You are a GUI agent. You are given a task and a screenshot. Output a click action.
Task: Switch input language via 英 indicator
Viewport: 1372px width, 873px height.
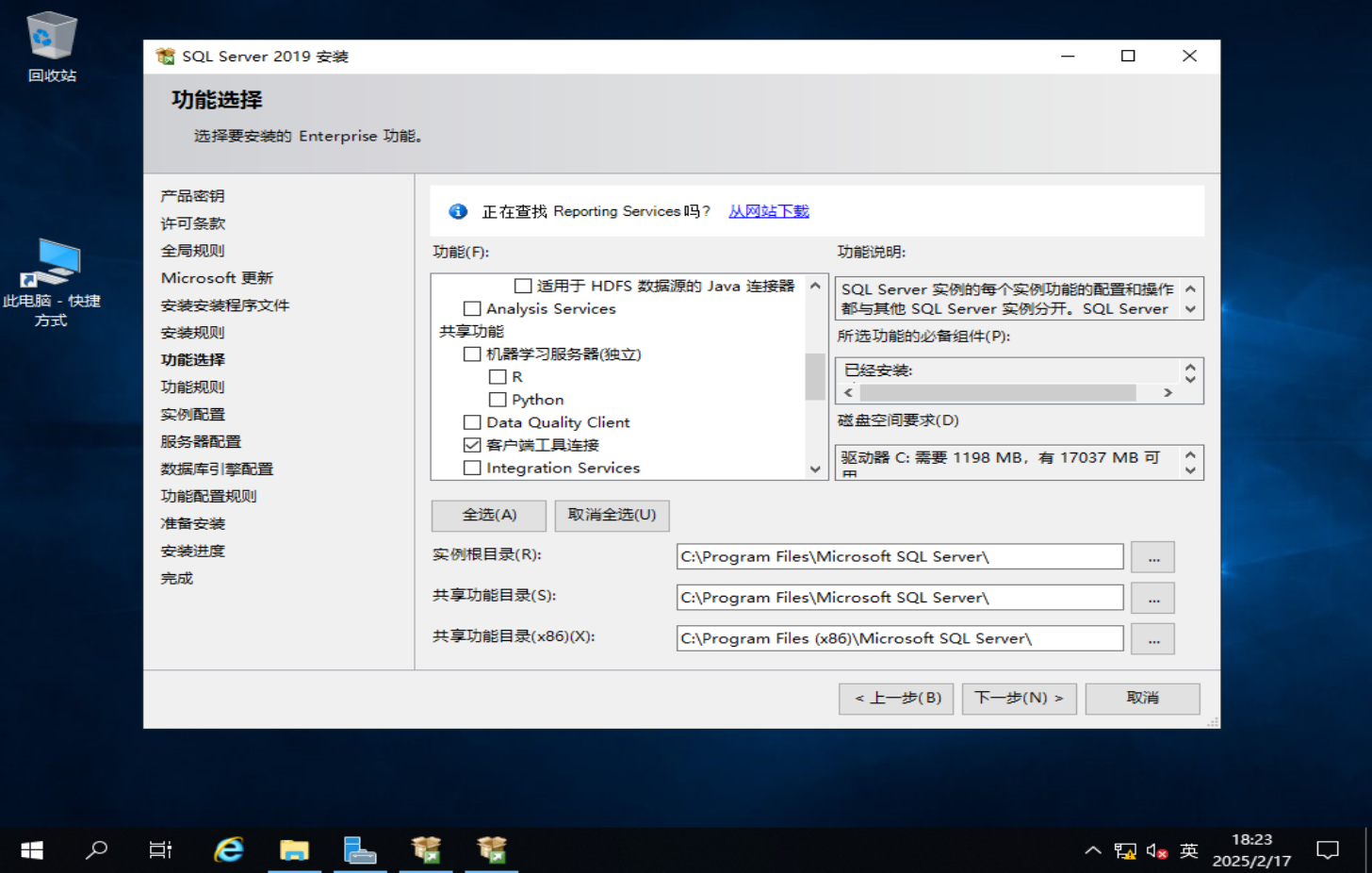coord(1189,850)
